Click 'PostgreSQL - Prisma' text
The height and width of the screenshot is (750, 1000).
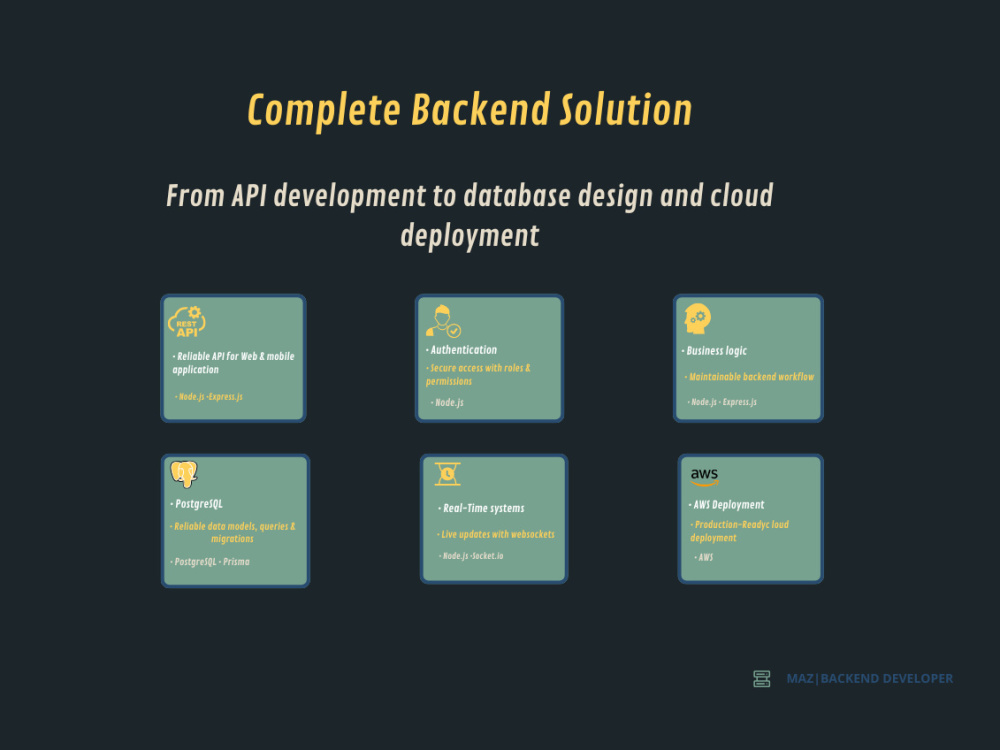point(210,562)
